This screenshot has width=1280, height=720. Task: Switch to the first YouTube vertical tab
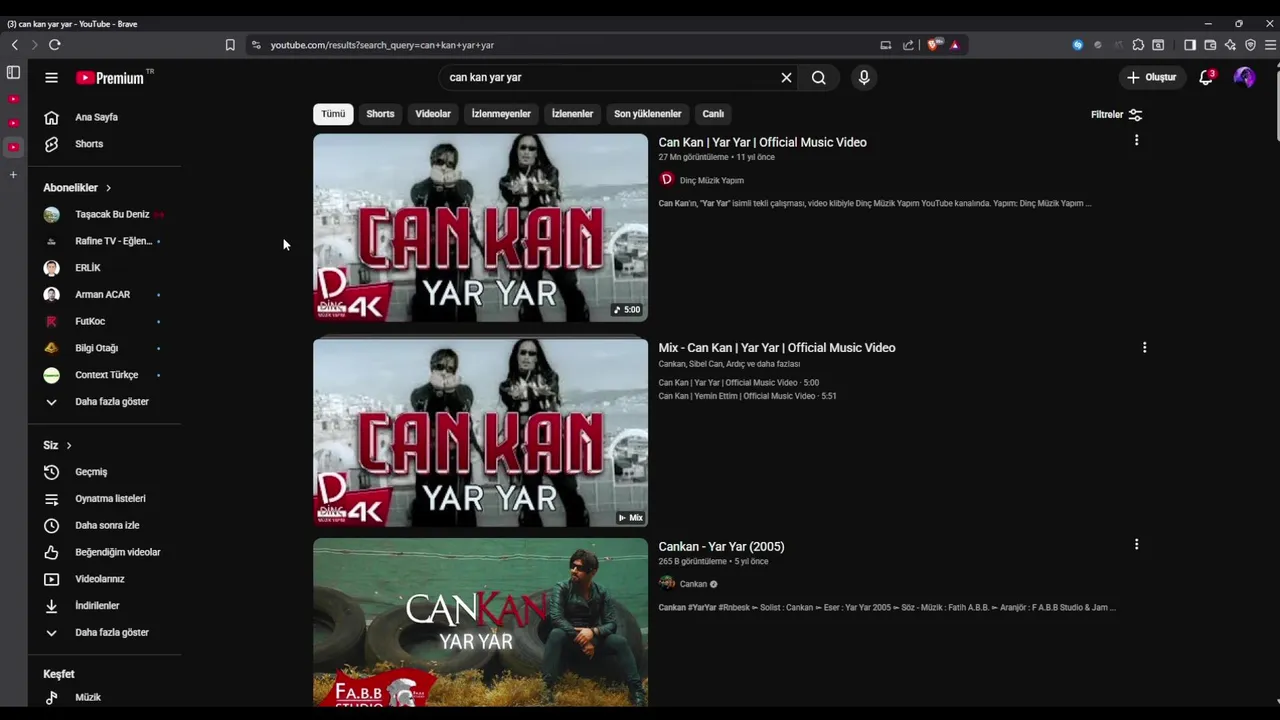13,99
